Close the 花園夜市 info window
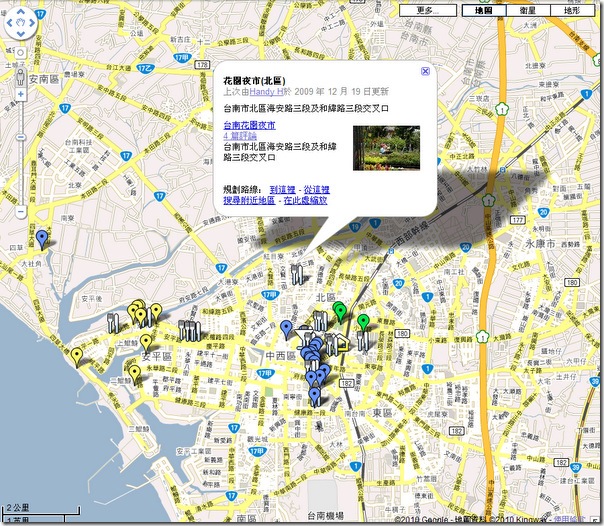 [x=425, y=71]
